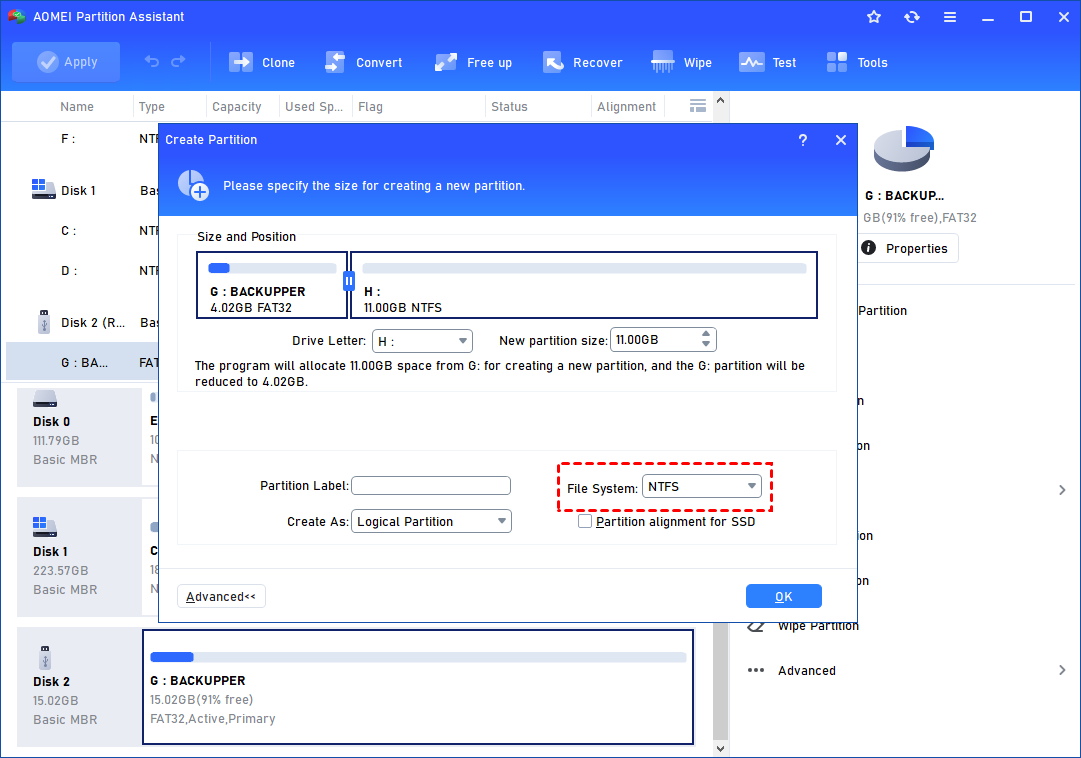The height and width of the screenshot is (758, 1081).
Task: Sort by the Alignment column header
Action: coord(626,107)
